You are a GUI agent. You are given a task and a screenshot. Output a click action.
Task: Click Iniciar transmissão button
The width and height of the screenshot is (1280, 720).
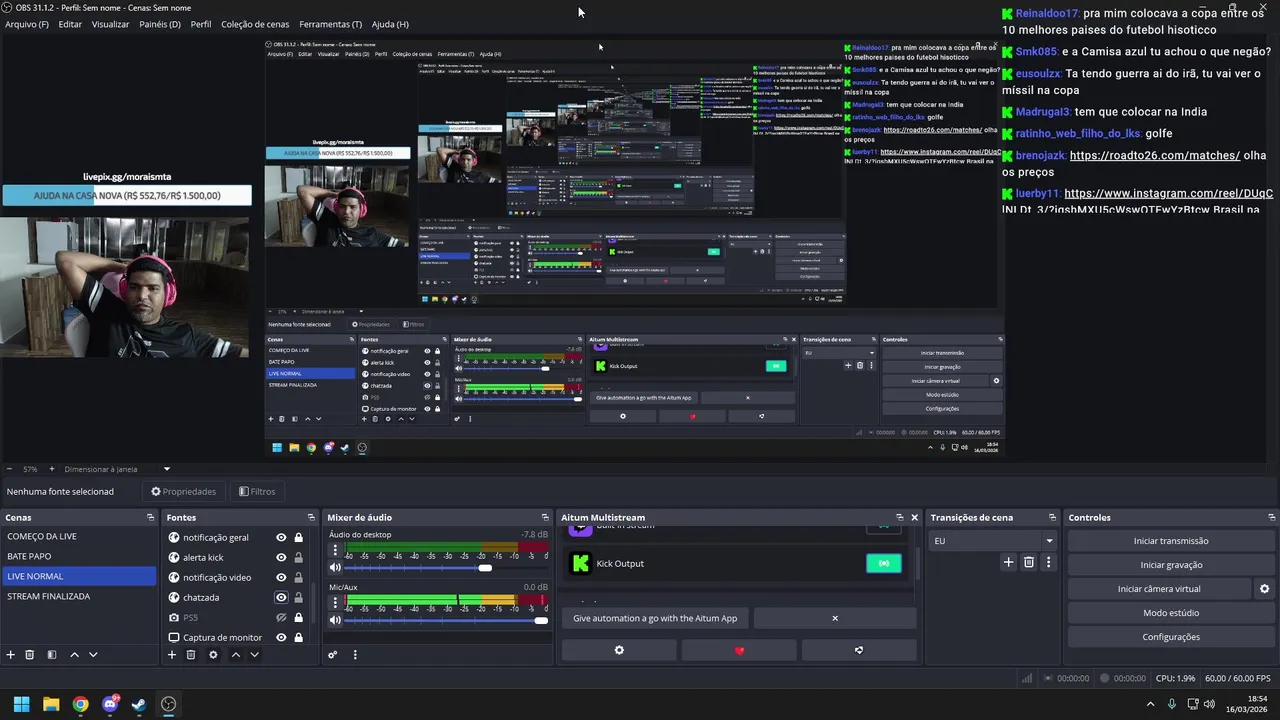click(x=1171, y=541)
